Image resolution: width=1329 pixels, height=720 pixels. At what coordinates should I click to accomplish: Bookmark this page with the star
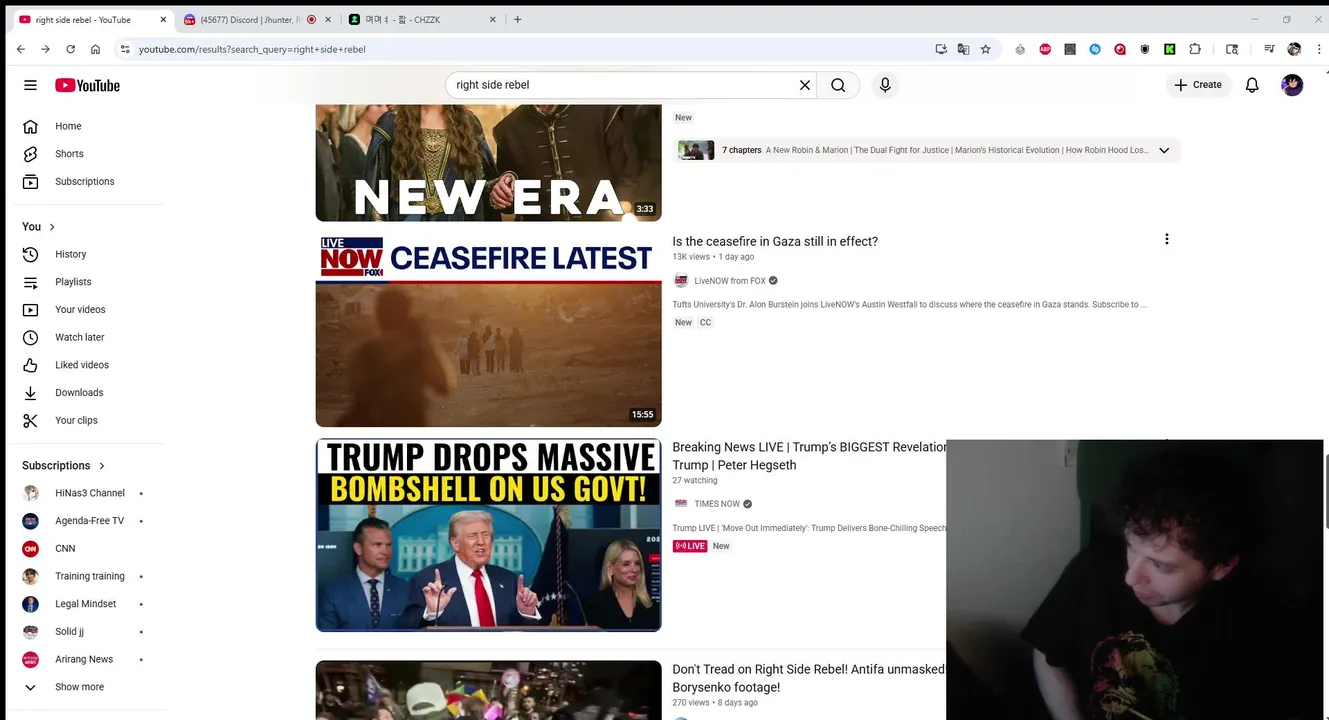[x=985, y=49]
